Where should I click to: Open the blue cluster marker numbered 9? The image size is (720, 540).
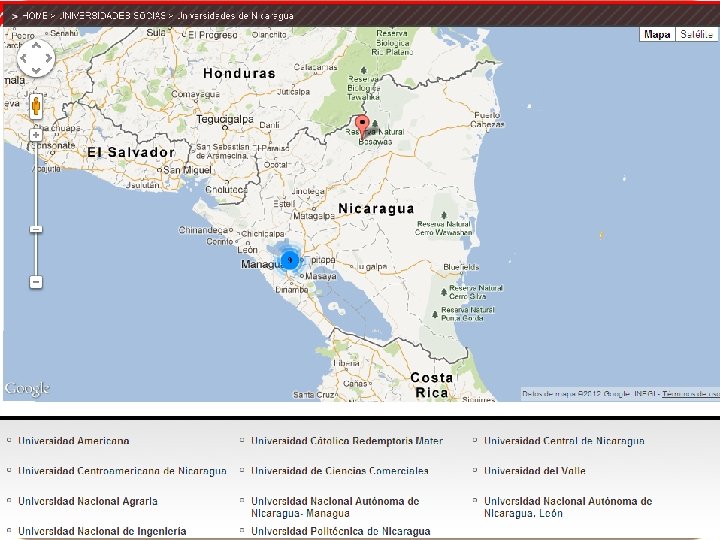coord(289,260)
